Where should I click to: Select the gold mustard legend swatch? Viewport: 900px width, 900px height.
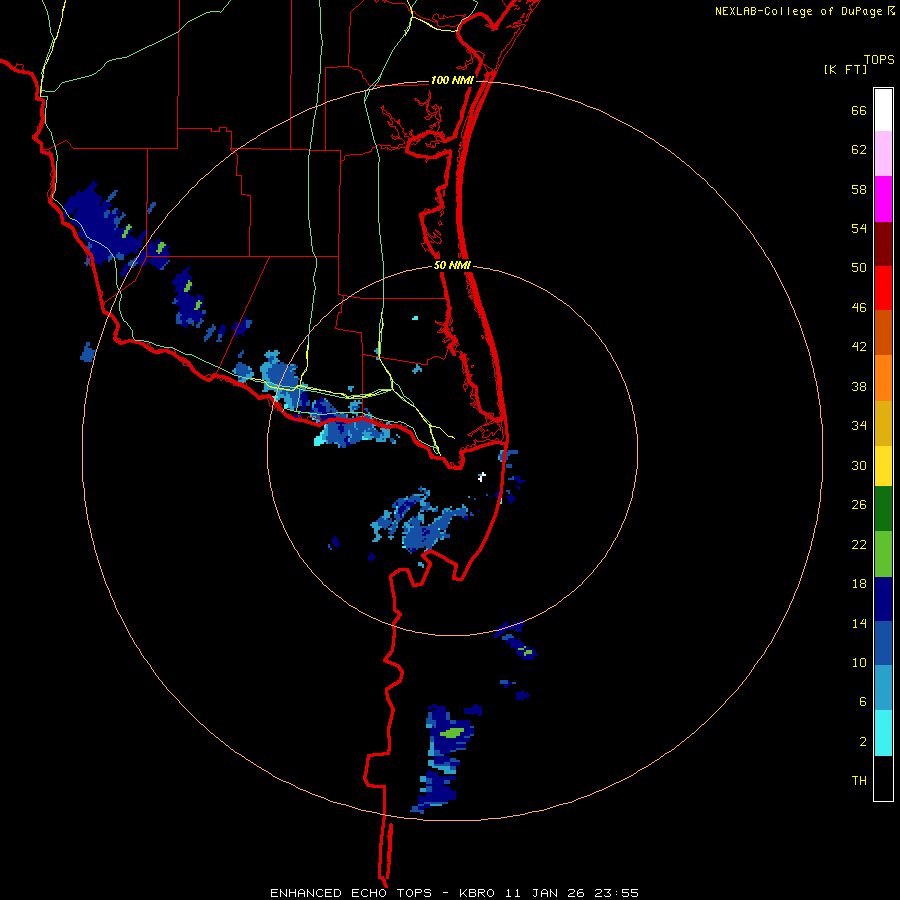coord(883,423)
